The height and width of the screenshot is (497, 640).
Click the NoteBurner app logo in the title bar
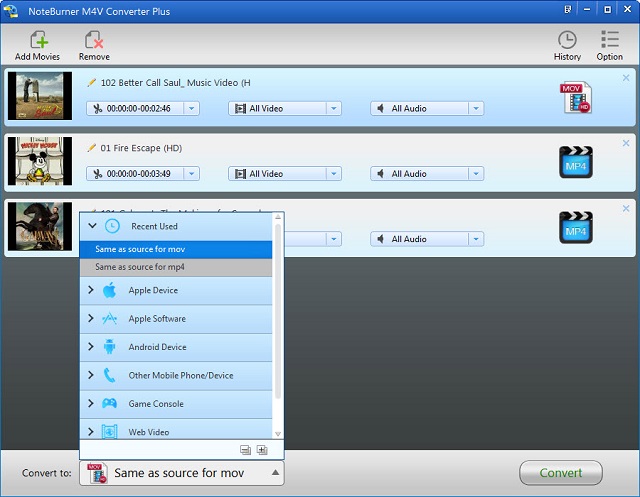[x=10, y=10]
